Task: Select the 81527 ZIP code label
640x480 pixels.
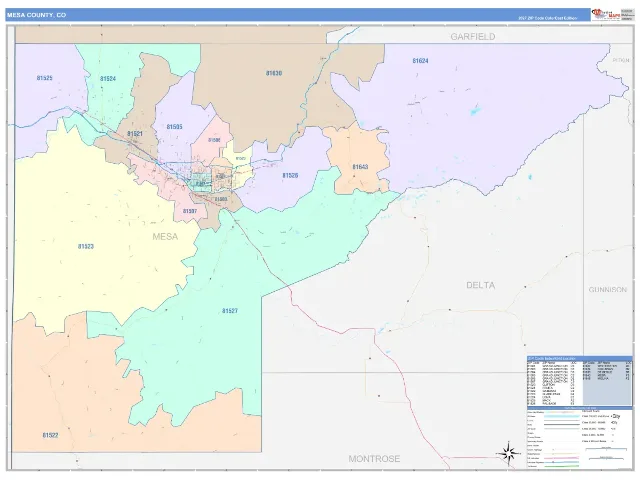Action: tap(230, 311)
